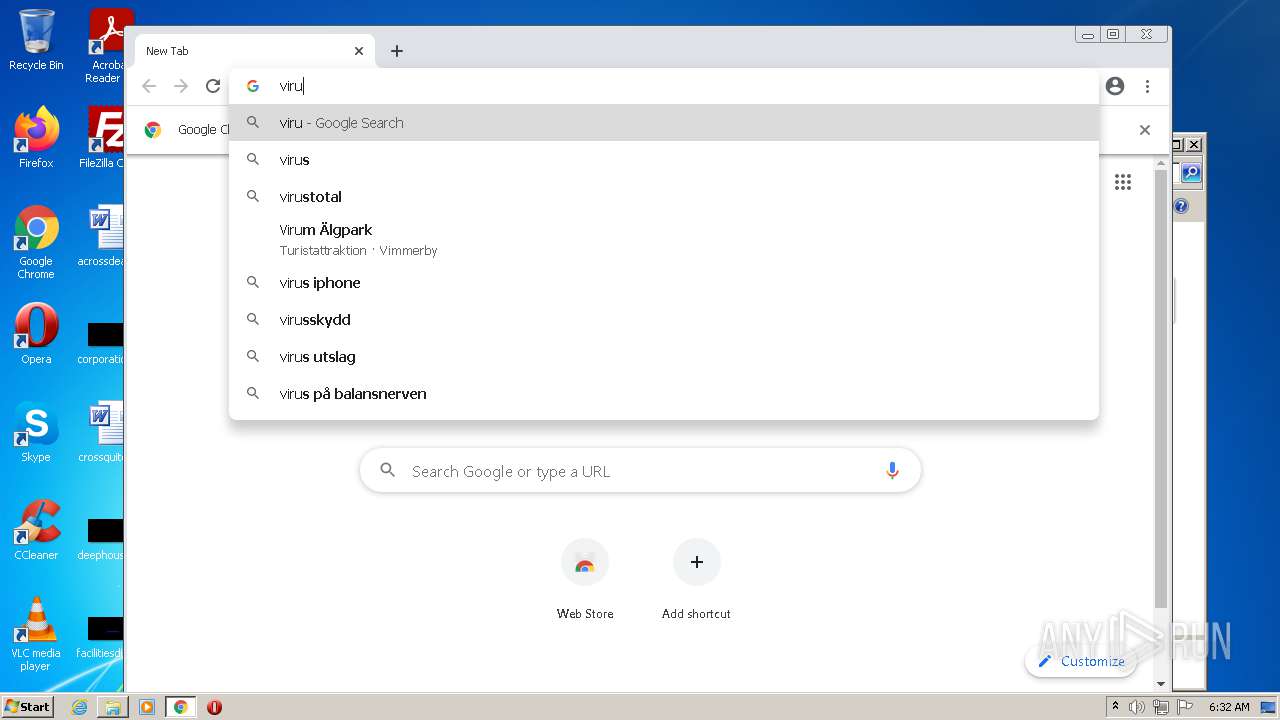
Task: Click the forward navigation arrow
Action: pyautogui.click(x=181, y=86)
